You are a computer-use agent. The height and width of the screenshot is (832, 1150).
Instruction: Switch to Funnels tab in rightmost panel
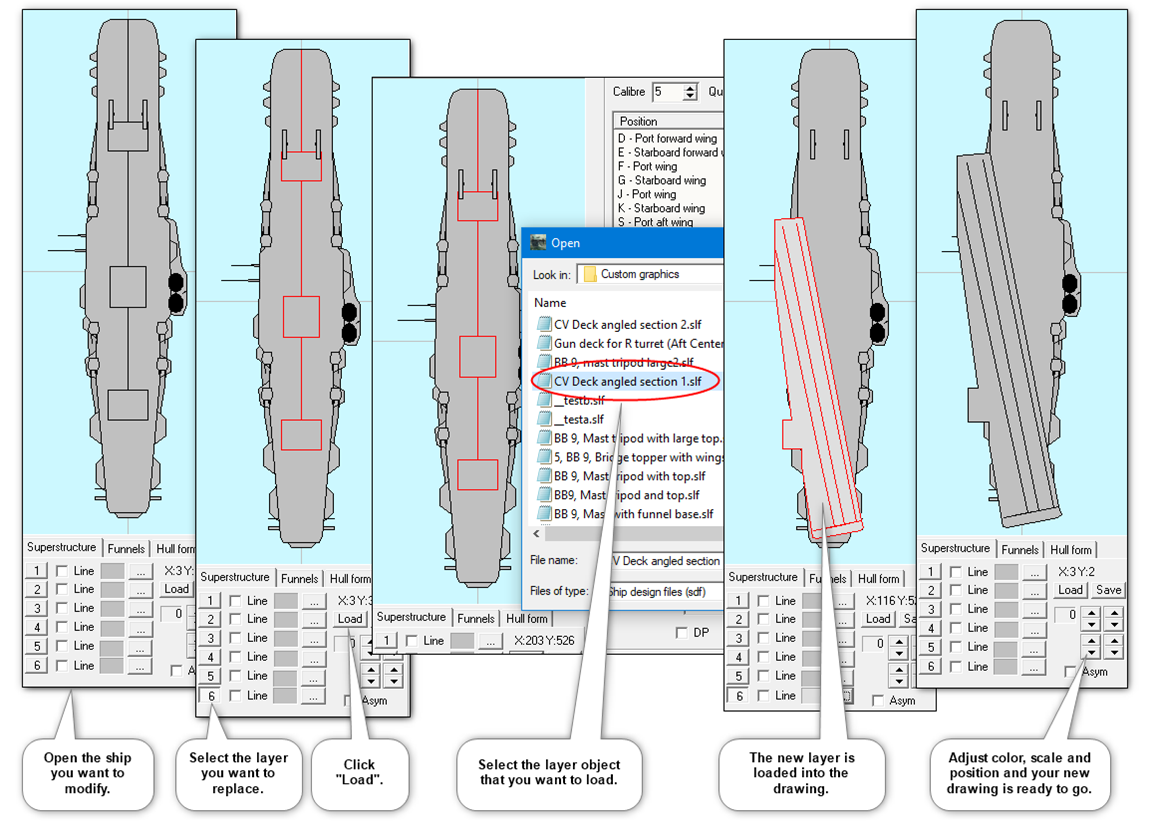(x=1019, y=550)
